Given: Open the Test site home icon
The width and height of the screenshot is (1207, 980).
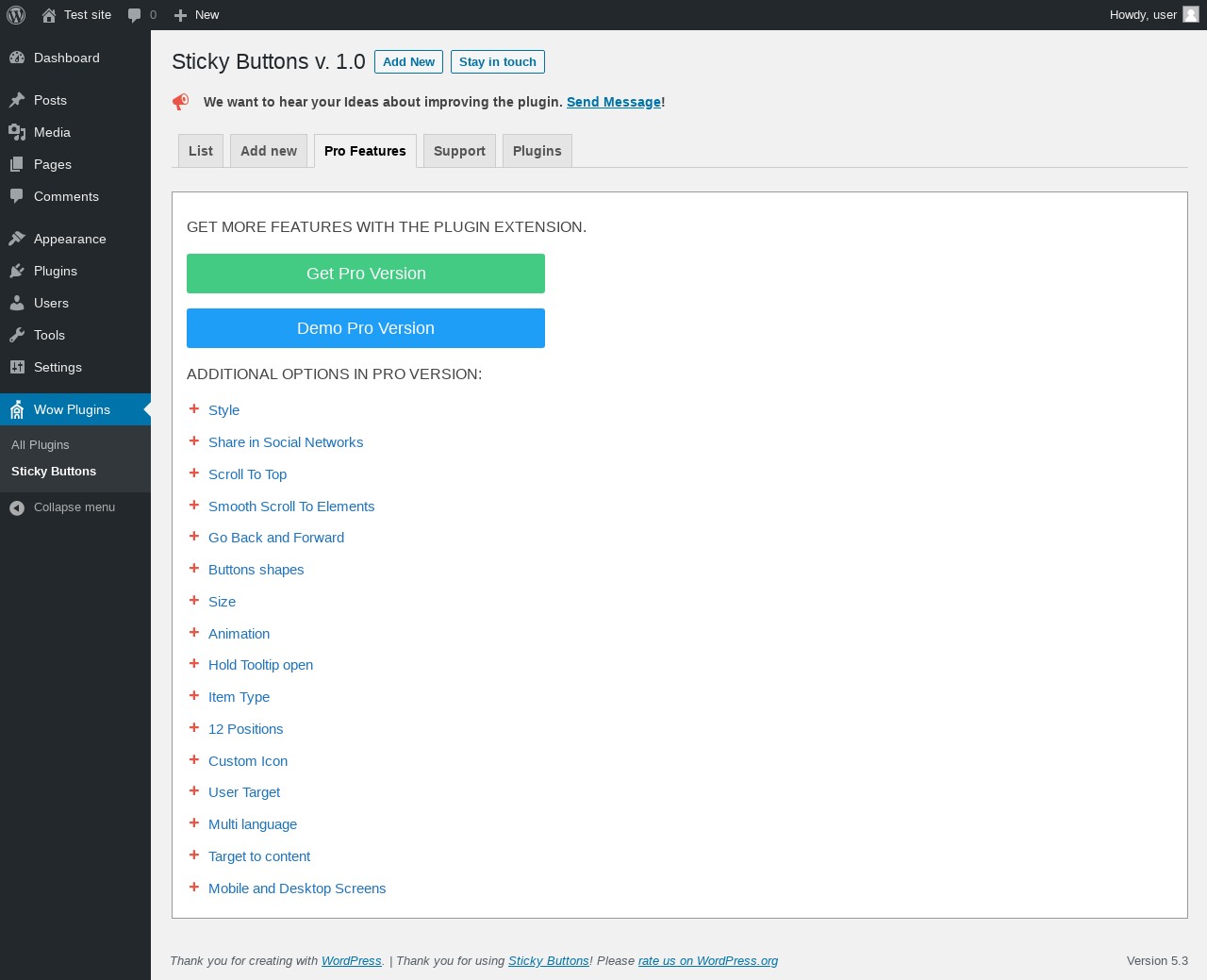Looking at the screenshot, I should click(49, 15).
